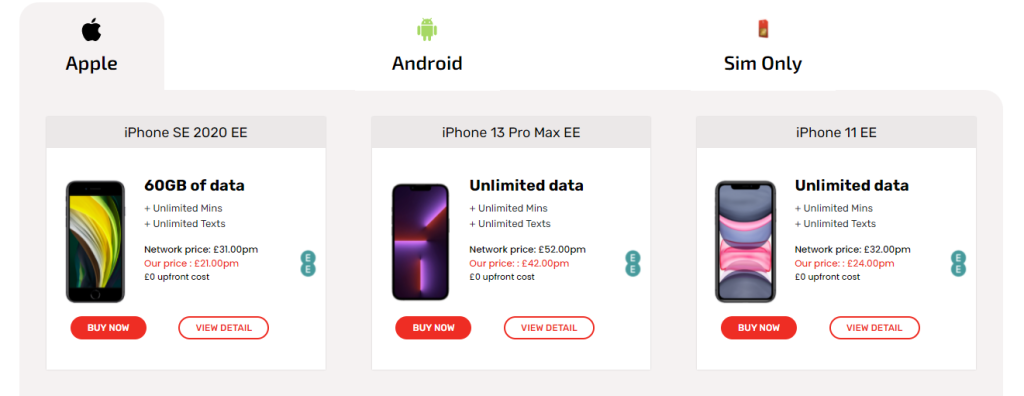Click the iPhone 11 EE card heading
This screenshot has height=396, width=1024.
click(x=836, y=133)
